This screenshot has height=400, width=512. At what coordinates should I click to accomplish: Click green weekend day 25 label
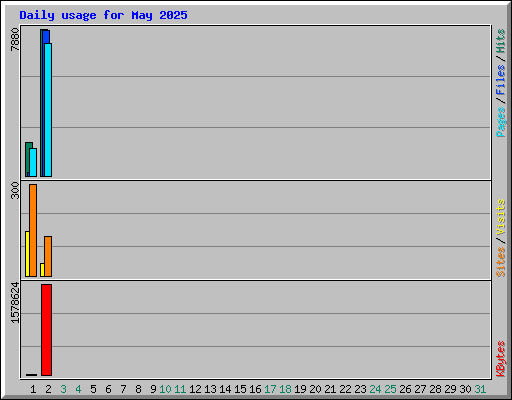tap(390, 389)
